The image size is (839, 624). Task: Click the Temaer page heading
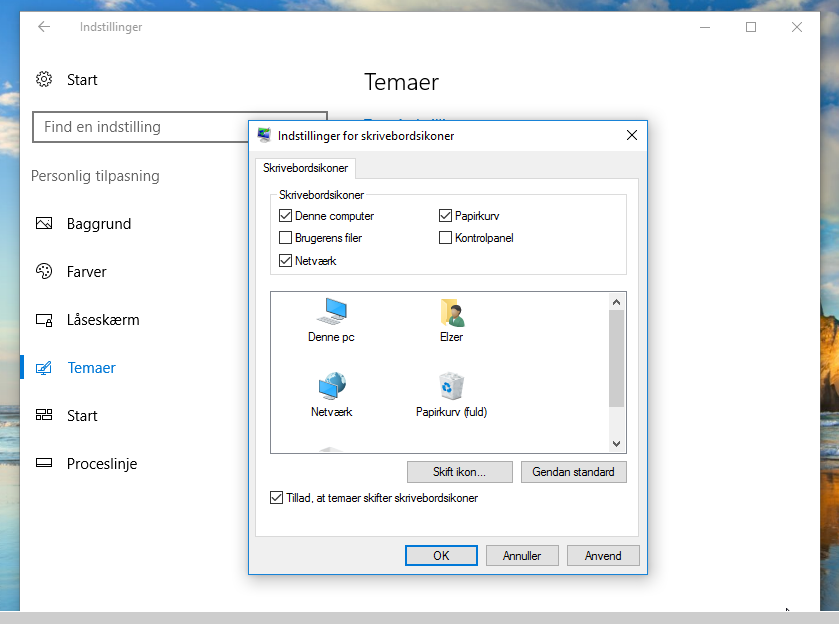(401, 82)
